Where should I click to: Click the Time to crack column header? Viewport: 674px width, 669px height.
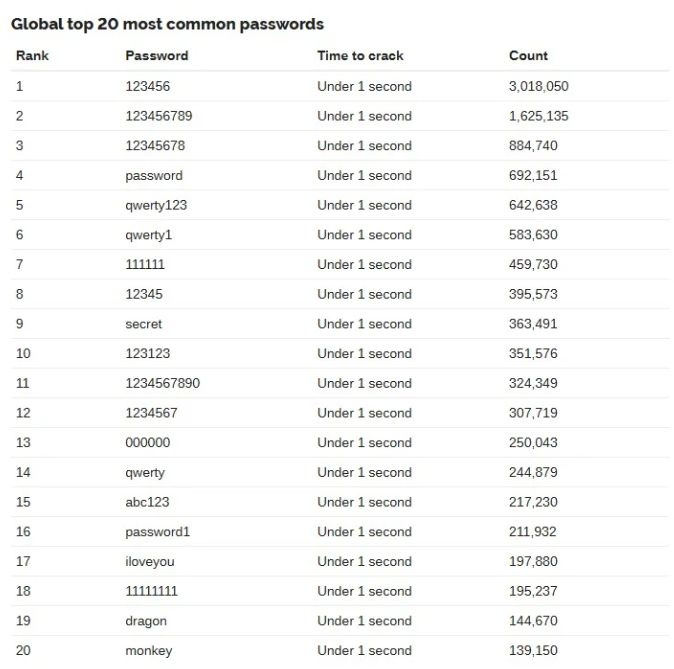[360, 55]
